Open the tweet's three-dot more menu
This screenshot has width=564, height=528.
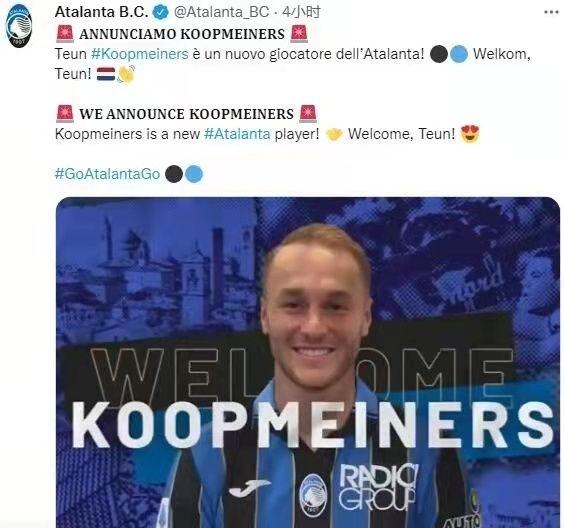pos(551,12)
